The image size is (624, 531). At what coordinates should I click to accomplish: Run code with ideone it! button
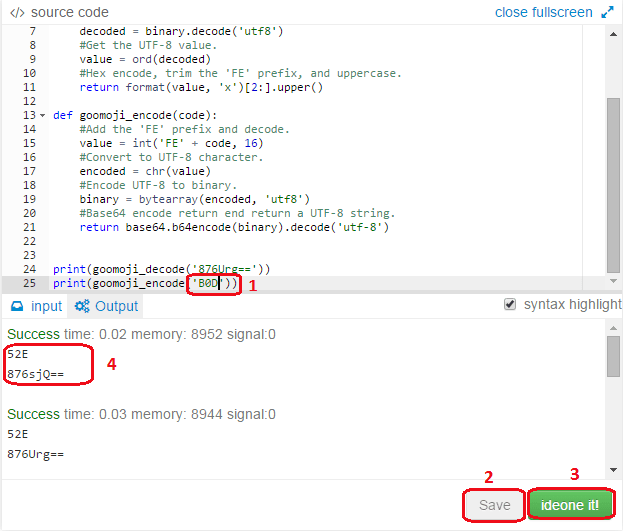tap(570, 505)
